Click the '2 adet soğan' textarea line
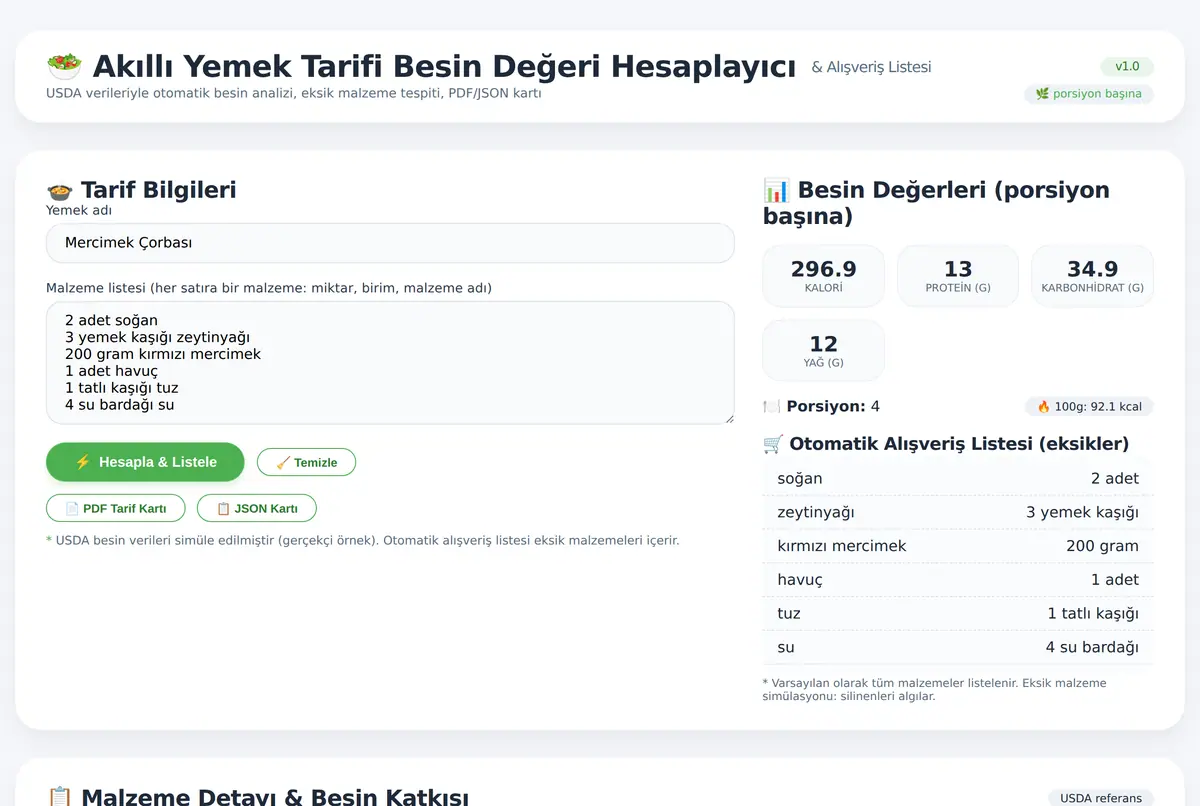1200x806 pixels. coord(111,321)
